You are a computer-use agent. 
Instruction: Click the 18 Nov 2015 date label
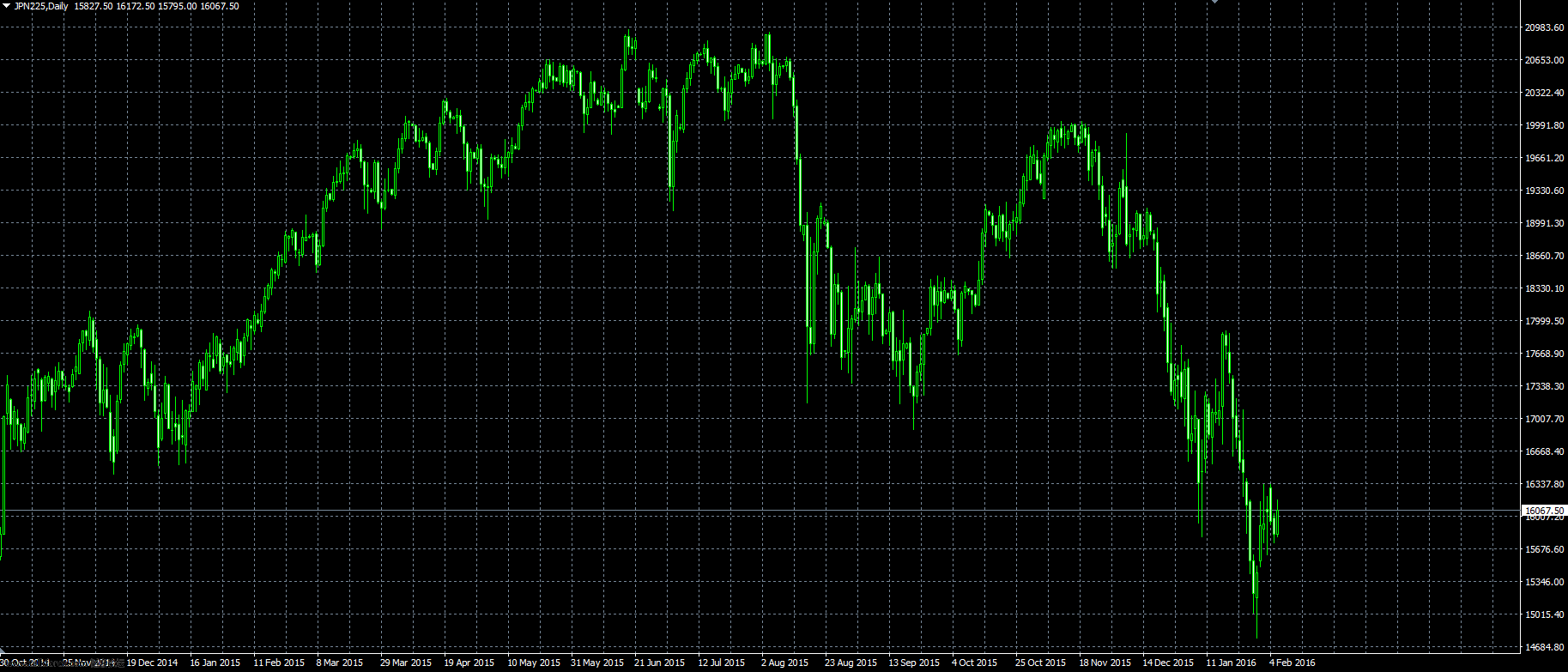click(1105, 663)
